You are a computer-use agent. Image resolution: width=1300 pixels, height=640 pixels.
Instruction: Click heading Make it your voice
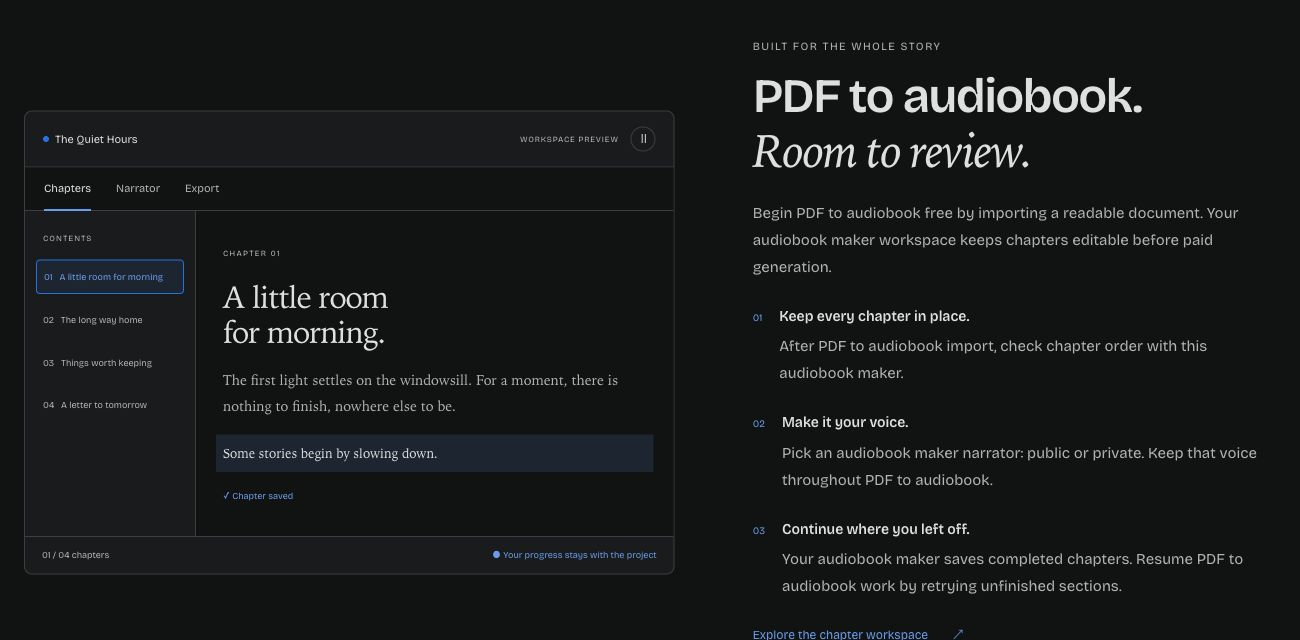pyautogui.click(x=845, y=422)
